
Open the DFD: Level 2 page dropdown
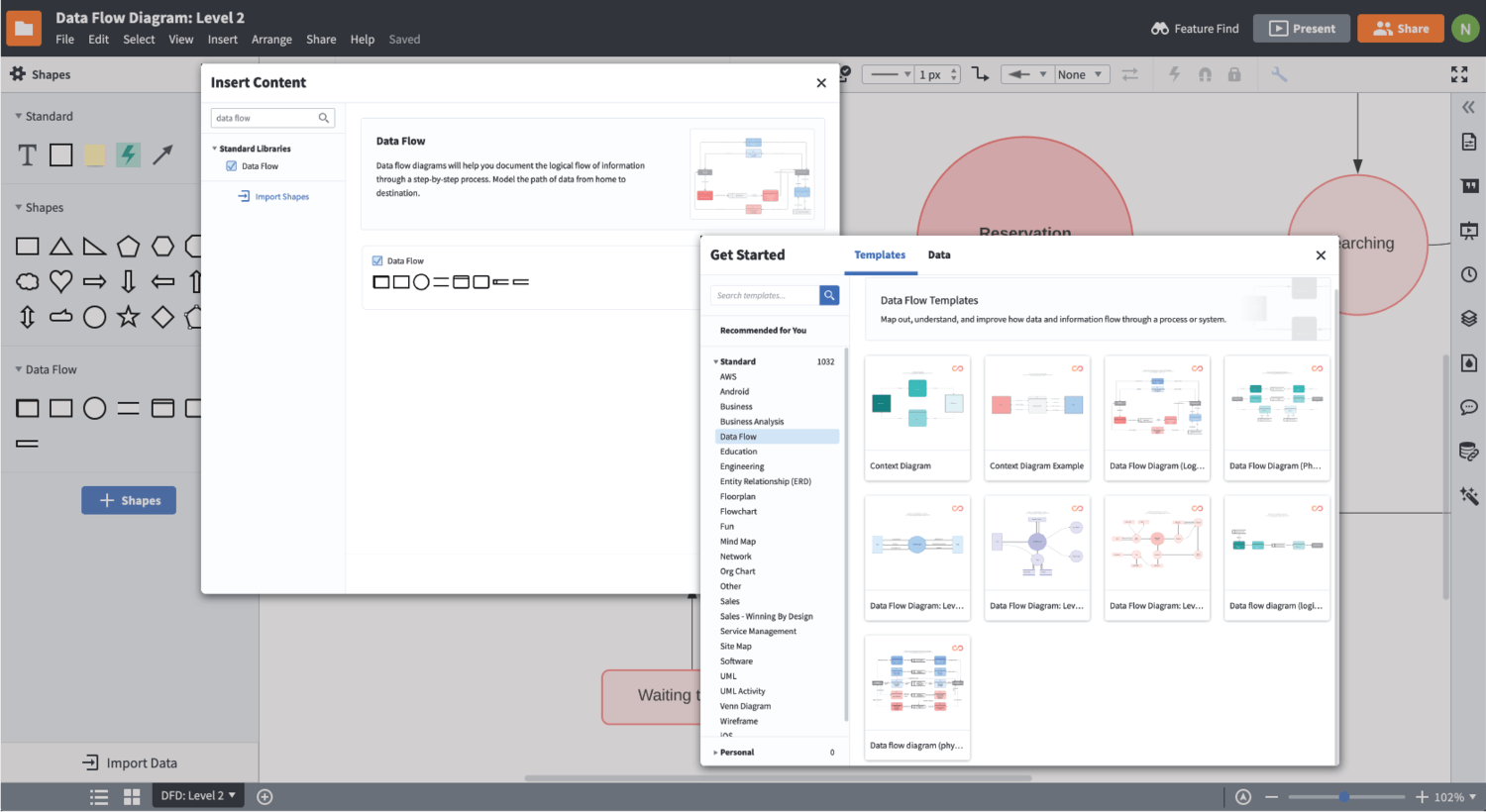(198, 795)
